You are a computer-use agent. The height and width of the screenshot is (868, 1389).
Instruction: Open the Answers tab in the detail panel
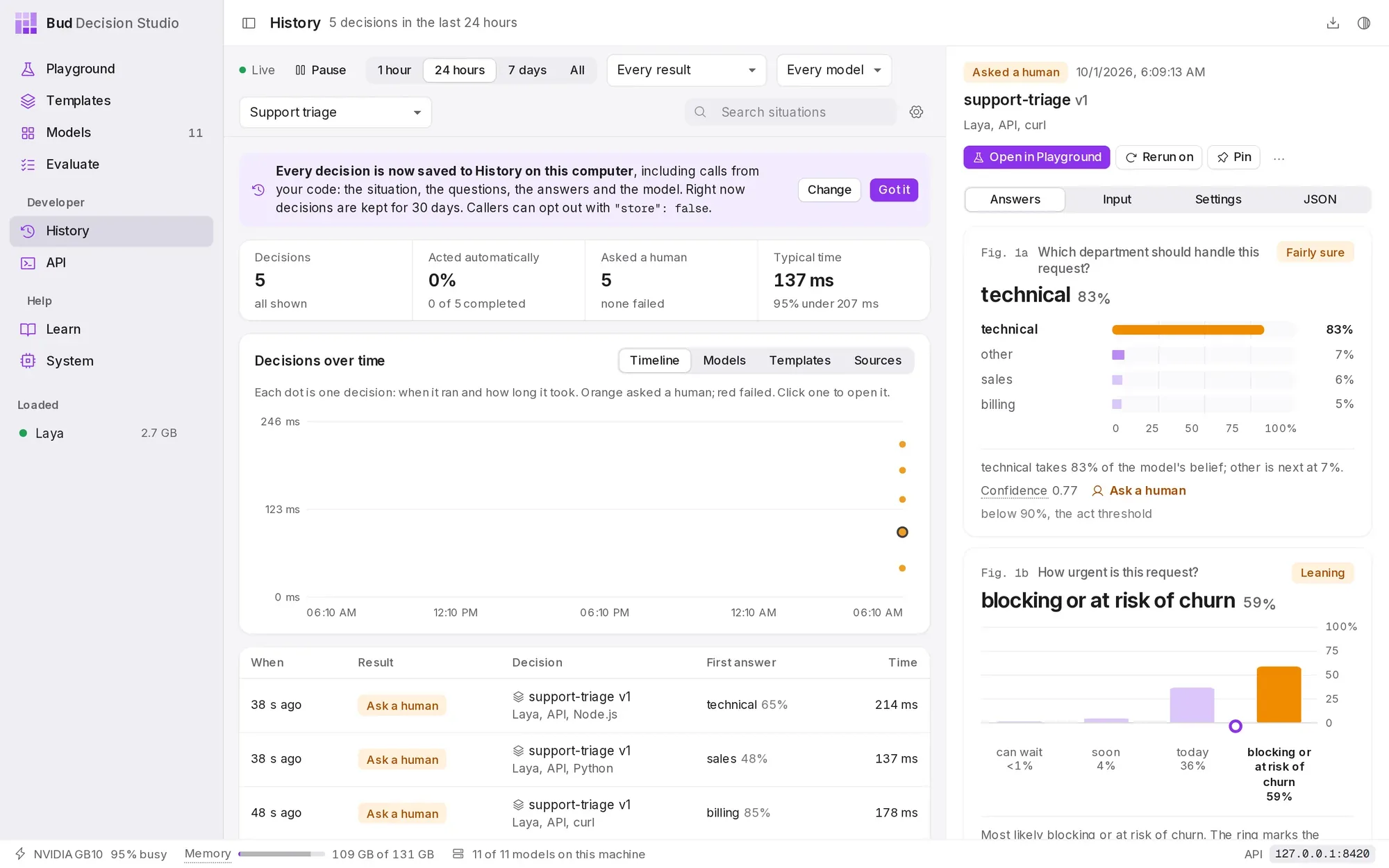click(1015, 199)
